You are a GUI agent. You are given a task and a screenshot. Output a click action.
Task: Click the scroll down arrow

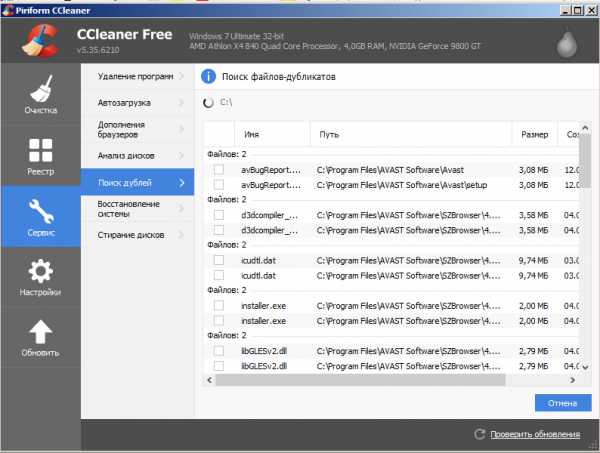[x=585, y=367]
